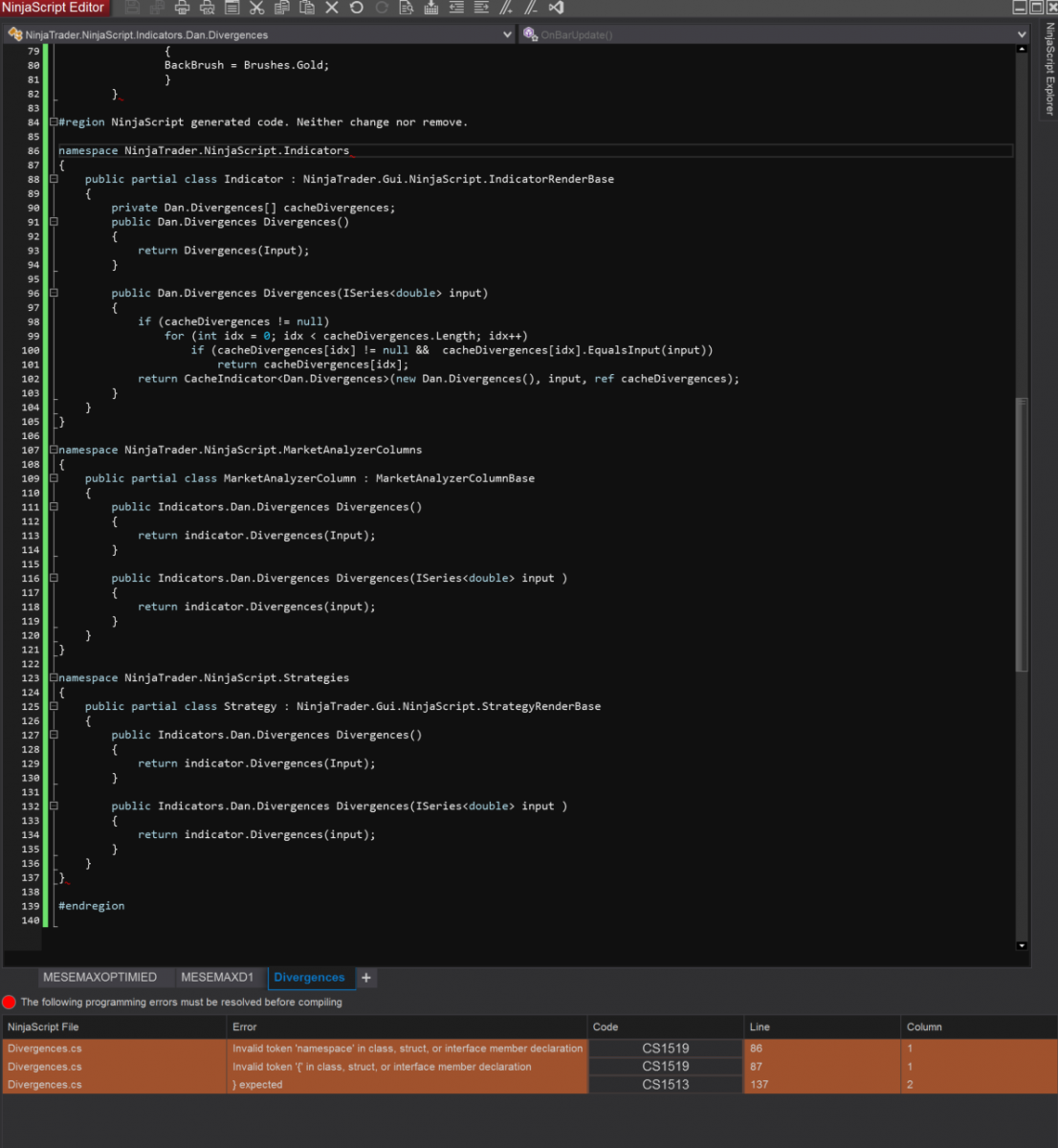Screen dimensions: 1058x1148
Task: Click the Decrease Indent icon
Action: click(456, 8)
